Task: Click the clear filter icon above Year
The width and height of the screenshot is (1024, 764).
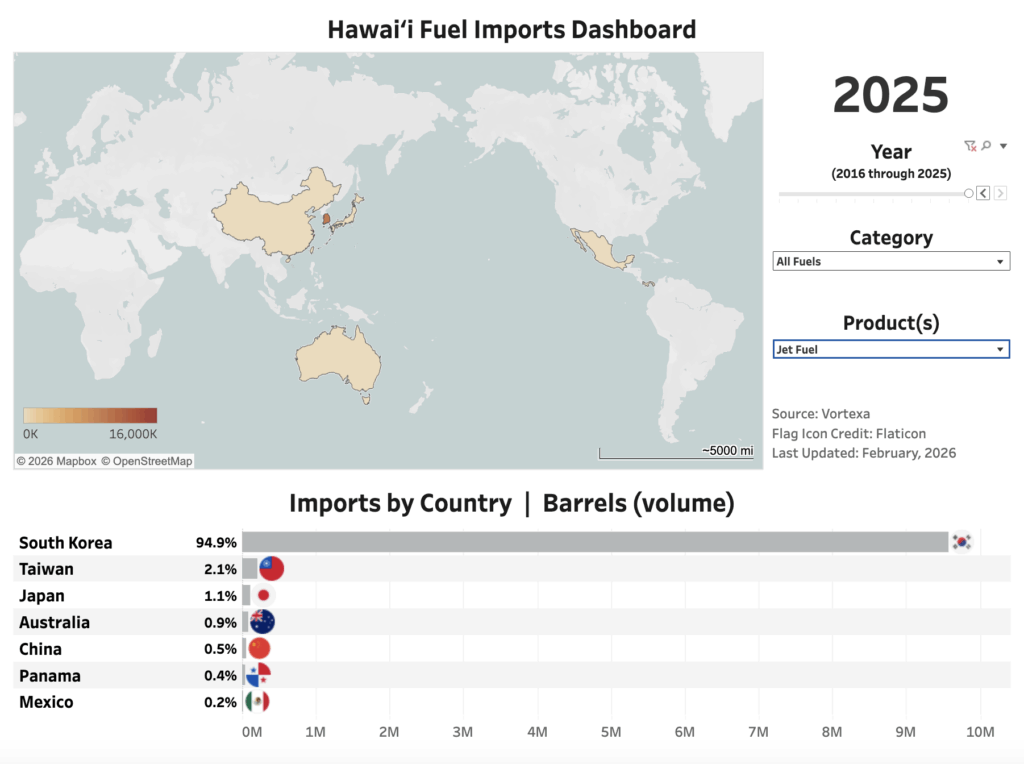Action: pos(969,146)
